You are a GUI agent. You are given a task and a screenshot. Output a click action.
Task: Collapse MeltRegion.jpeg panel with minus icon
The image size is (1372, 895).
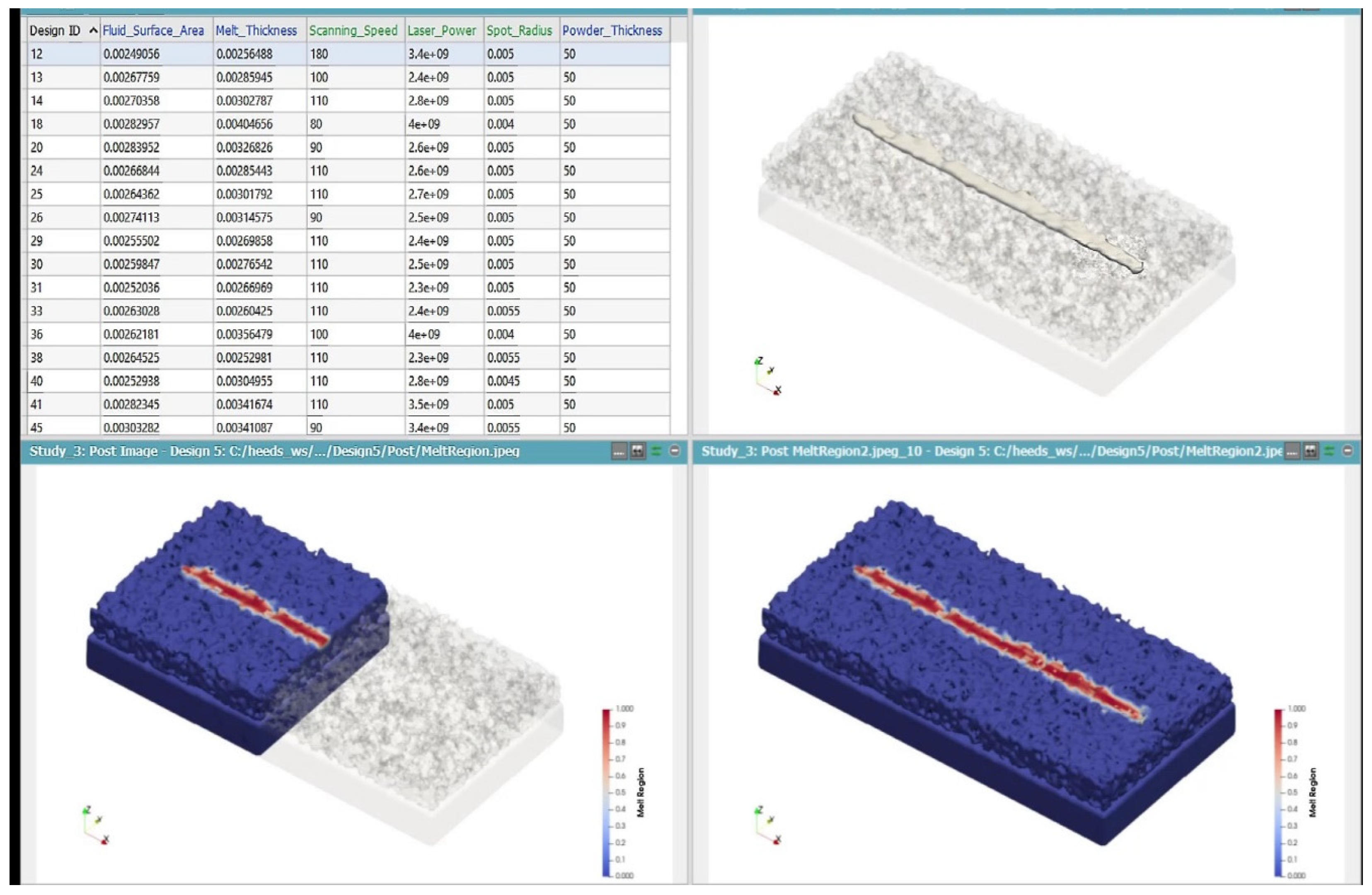pos(675,451)
